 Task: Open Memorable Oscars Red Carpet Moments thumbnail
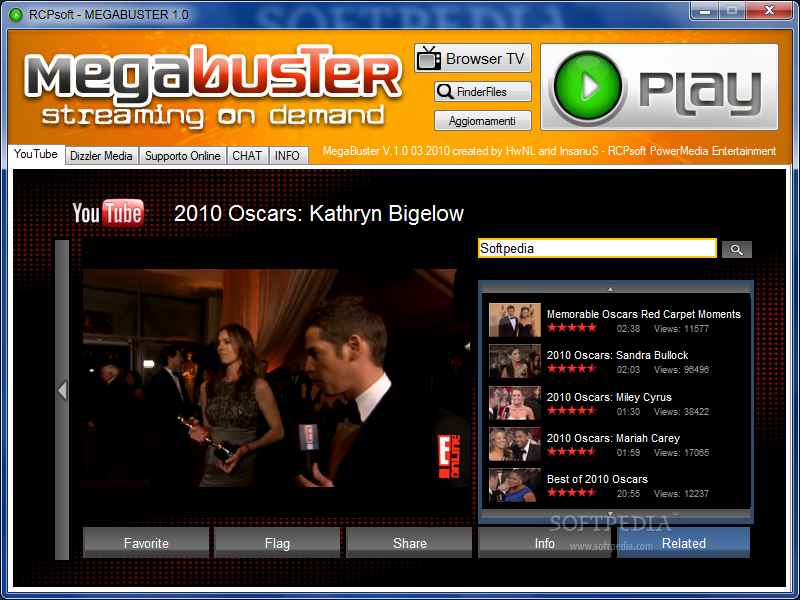[514, 320]
